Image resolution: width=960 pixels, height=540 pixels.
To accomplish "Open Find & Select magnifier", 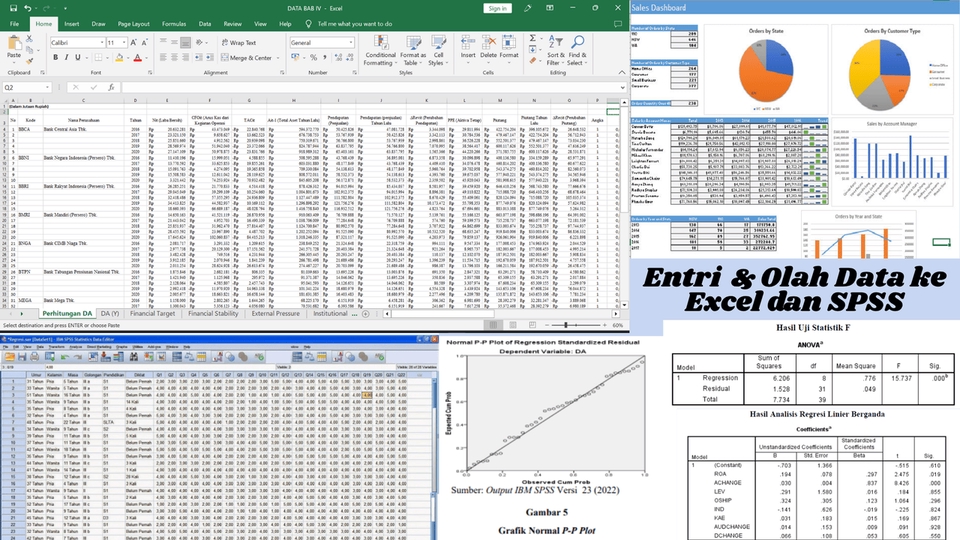I will (577, 50).
